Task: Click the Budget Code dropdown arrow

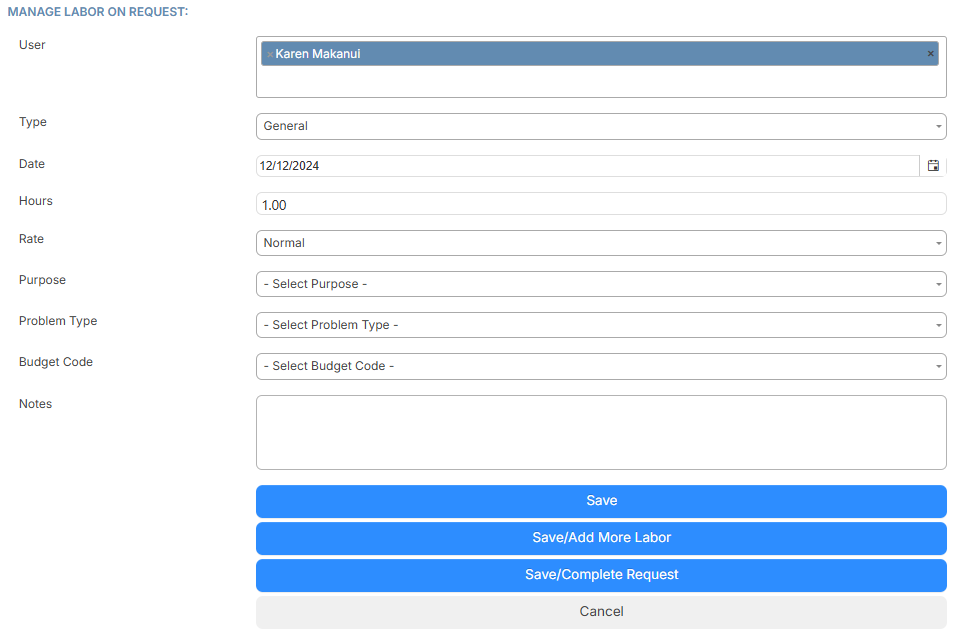Action: click(936, 366)
